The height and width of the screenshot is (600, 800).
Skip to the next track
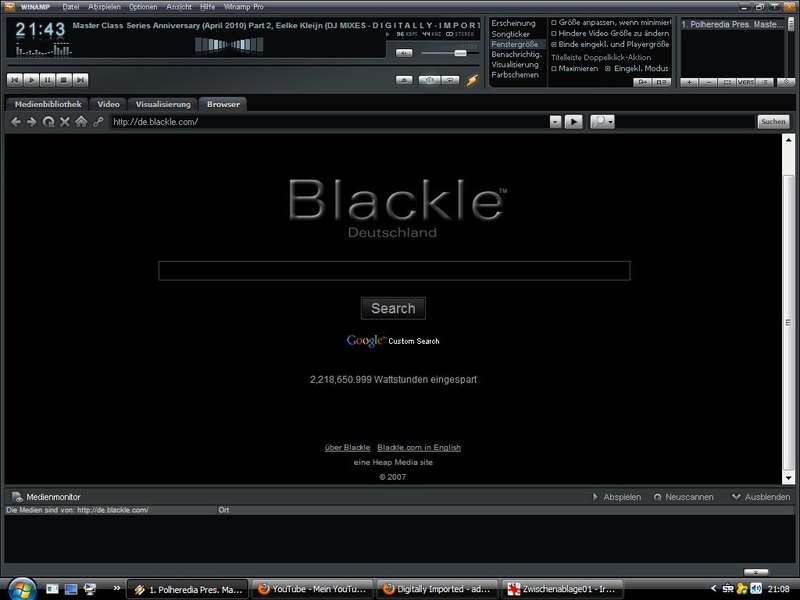[80, 80]
